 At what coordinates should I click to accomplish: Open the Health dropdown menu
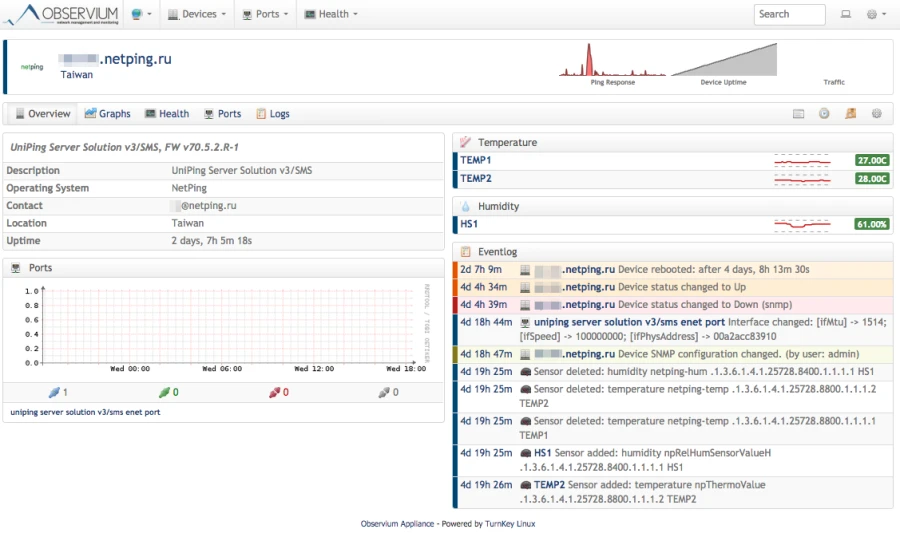[x=331, y=14]
